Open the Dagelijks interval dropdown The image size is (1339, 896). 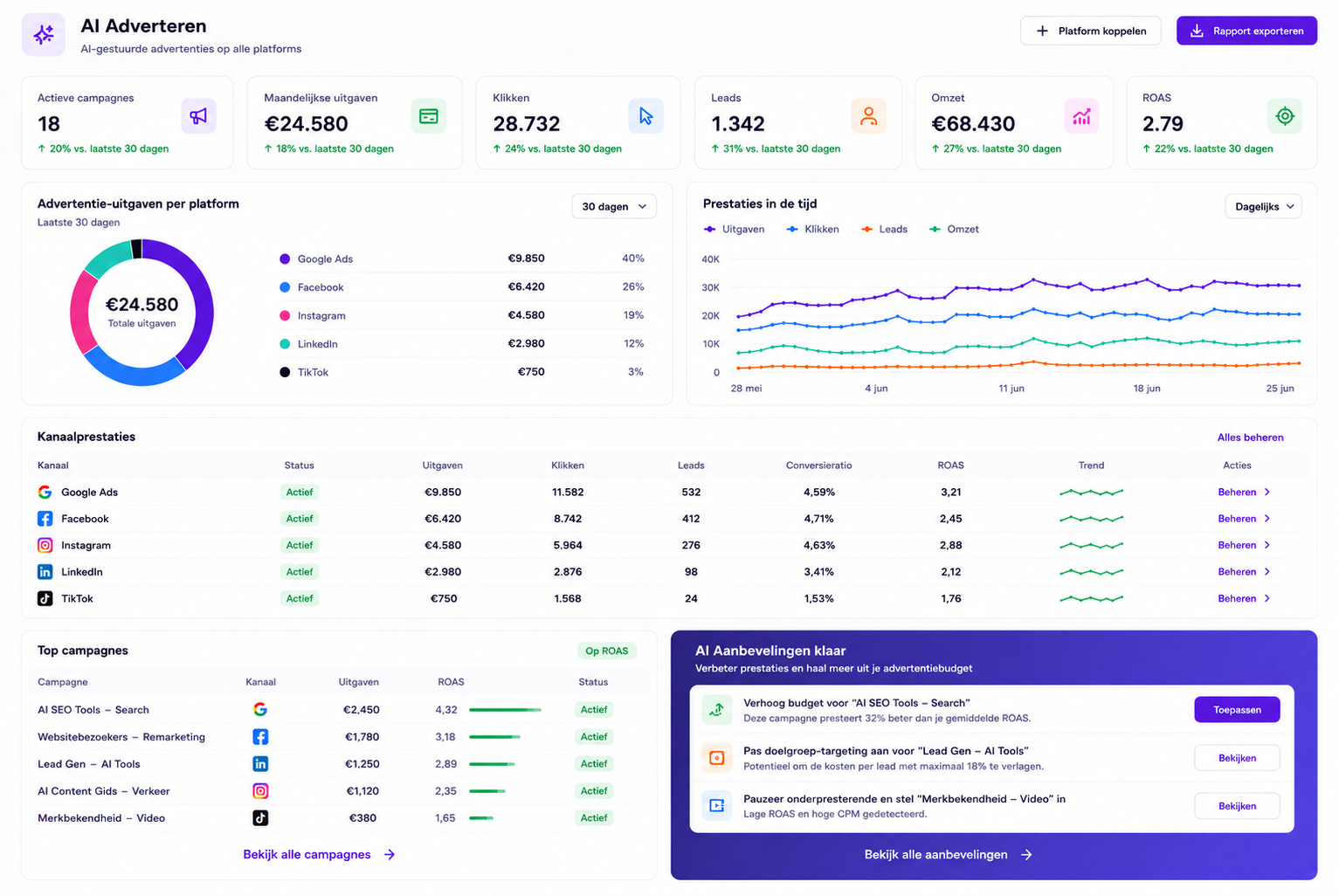[1263, 207]
